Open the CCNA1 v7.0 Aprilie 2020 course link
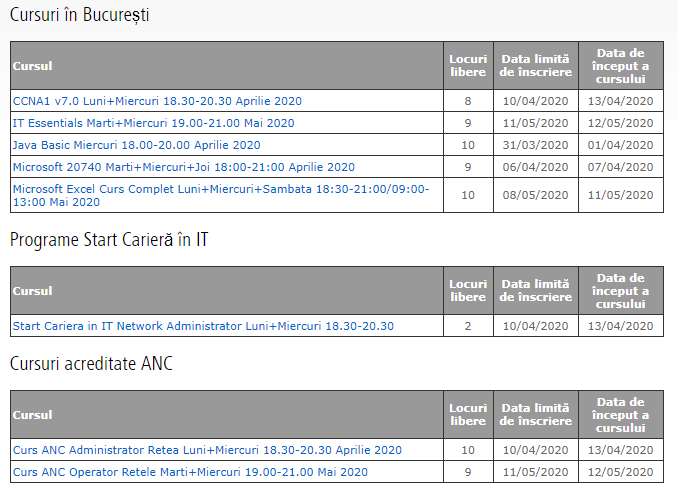Image resolution: width=678 pixels, height=491 pixels. click(157, 101)
